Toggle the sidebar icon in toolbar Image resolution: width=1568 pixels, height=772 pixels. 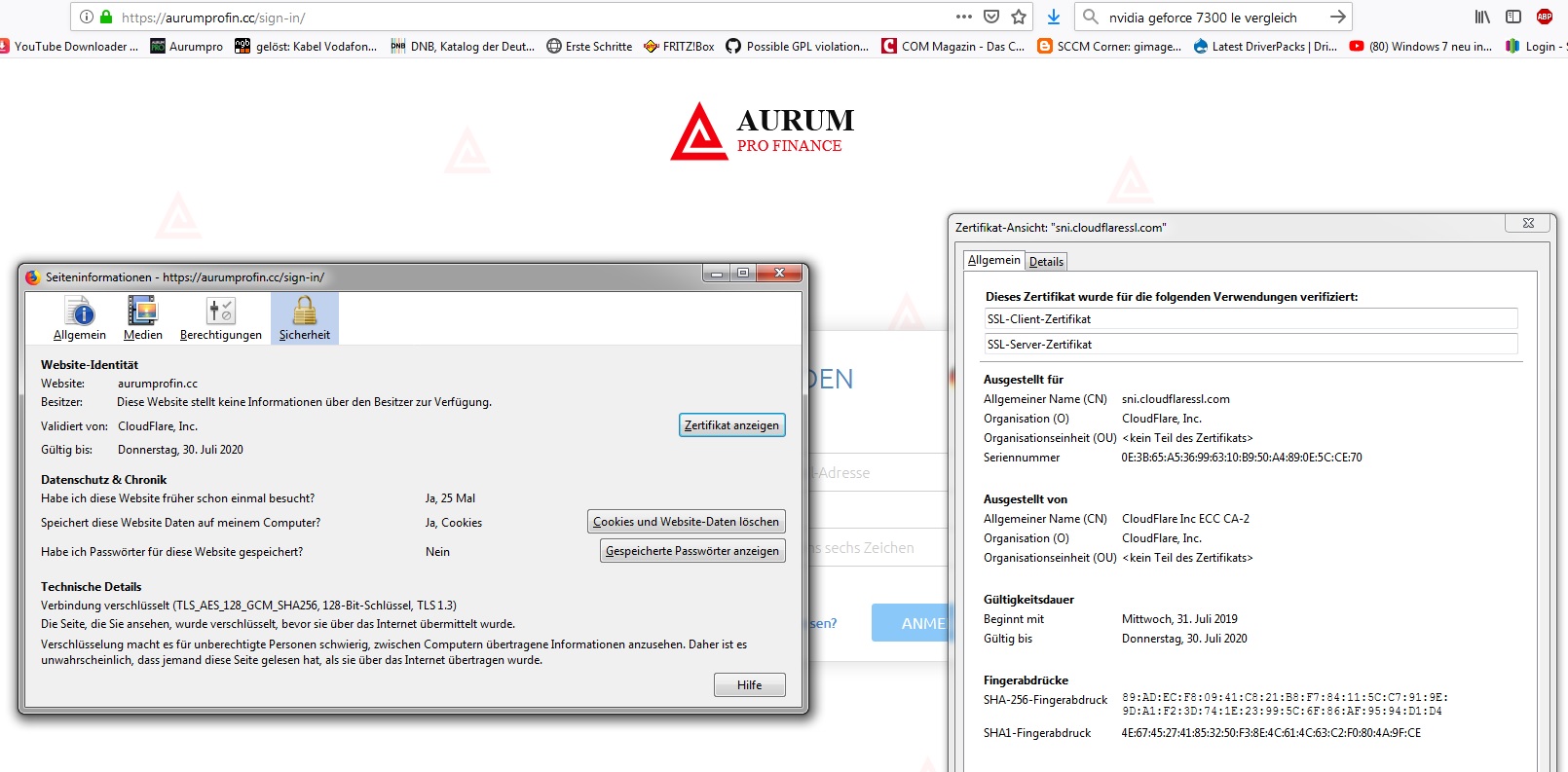click(1513, 17)
